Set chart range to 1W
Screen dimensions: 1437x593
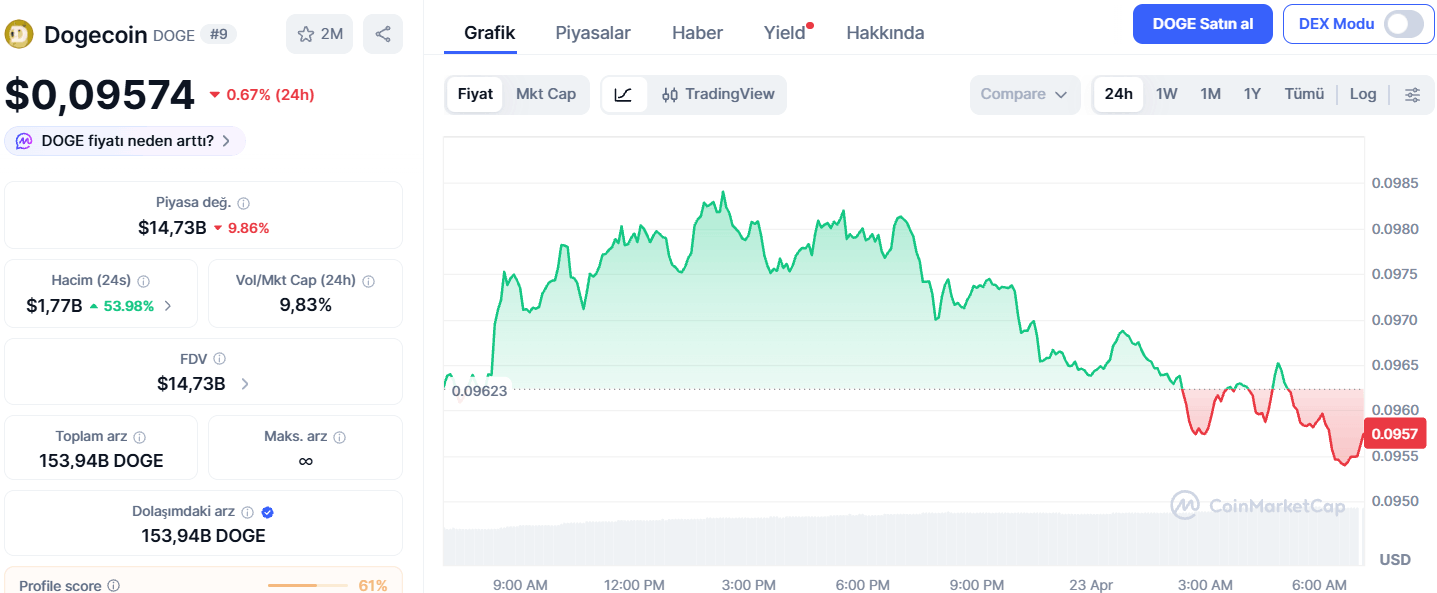(x=1166, y=94)
